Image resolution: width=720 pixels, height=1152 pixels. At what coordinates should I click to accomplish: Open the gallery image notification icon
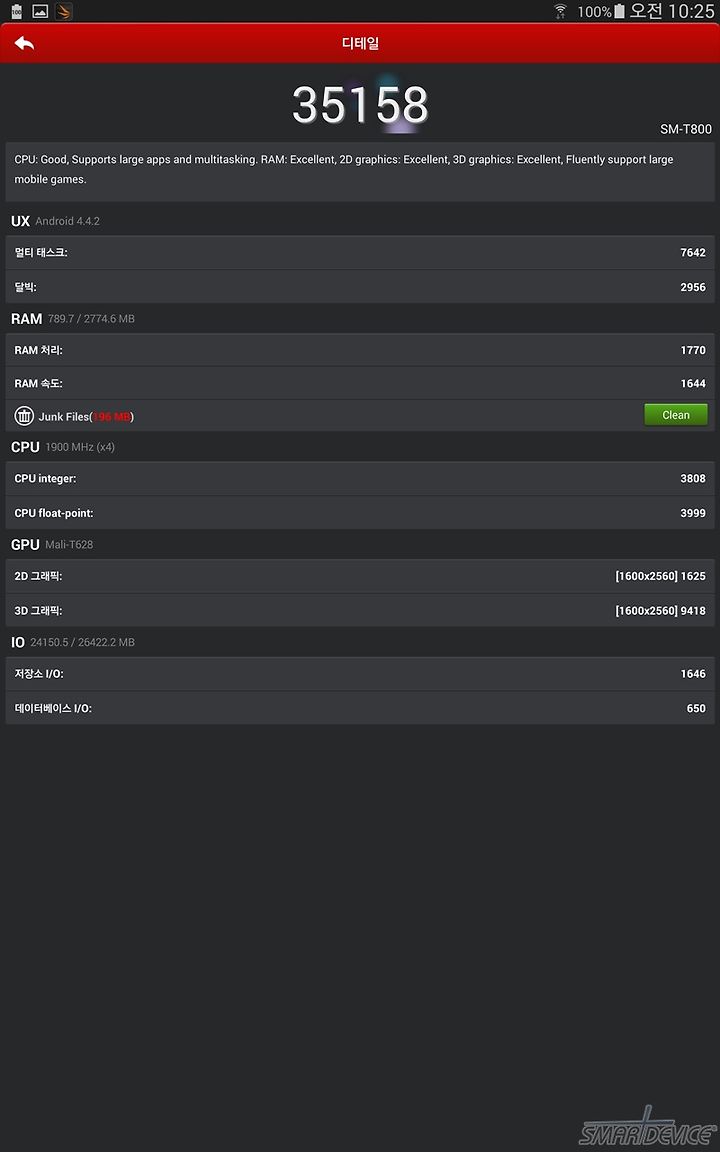coord(40,11)
